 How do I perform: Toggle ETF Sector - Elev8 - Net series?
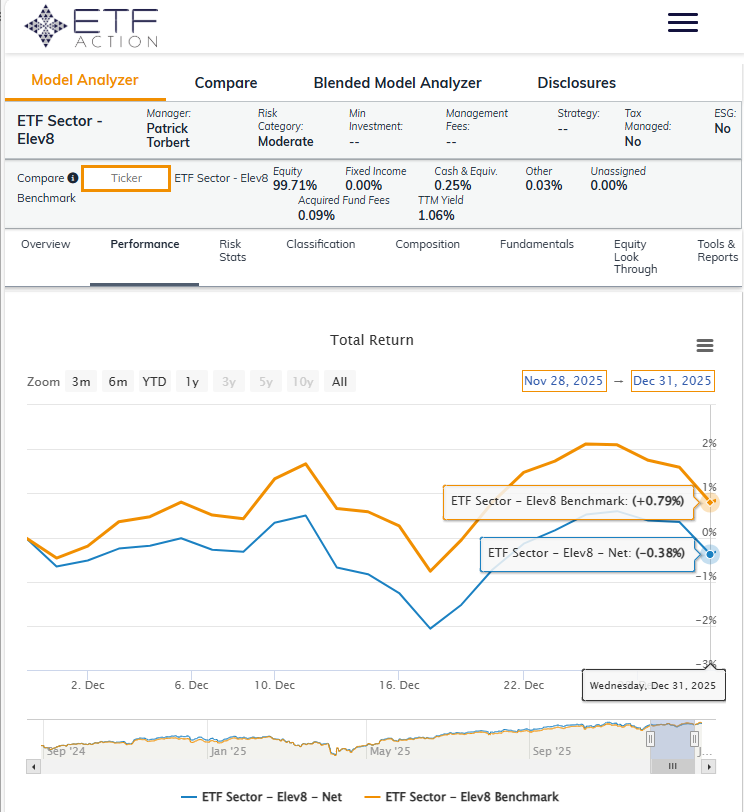[x=262, y=796]
